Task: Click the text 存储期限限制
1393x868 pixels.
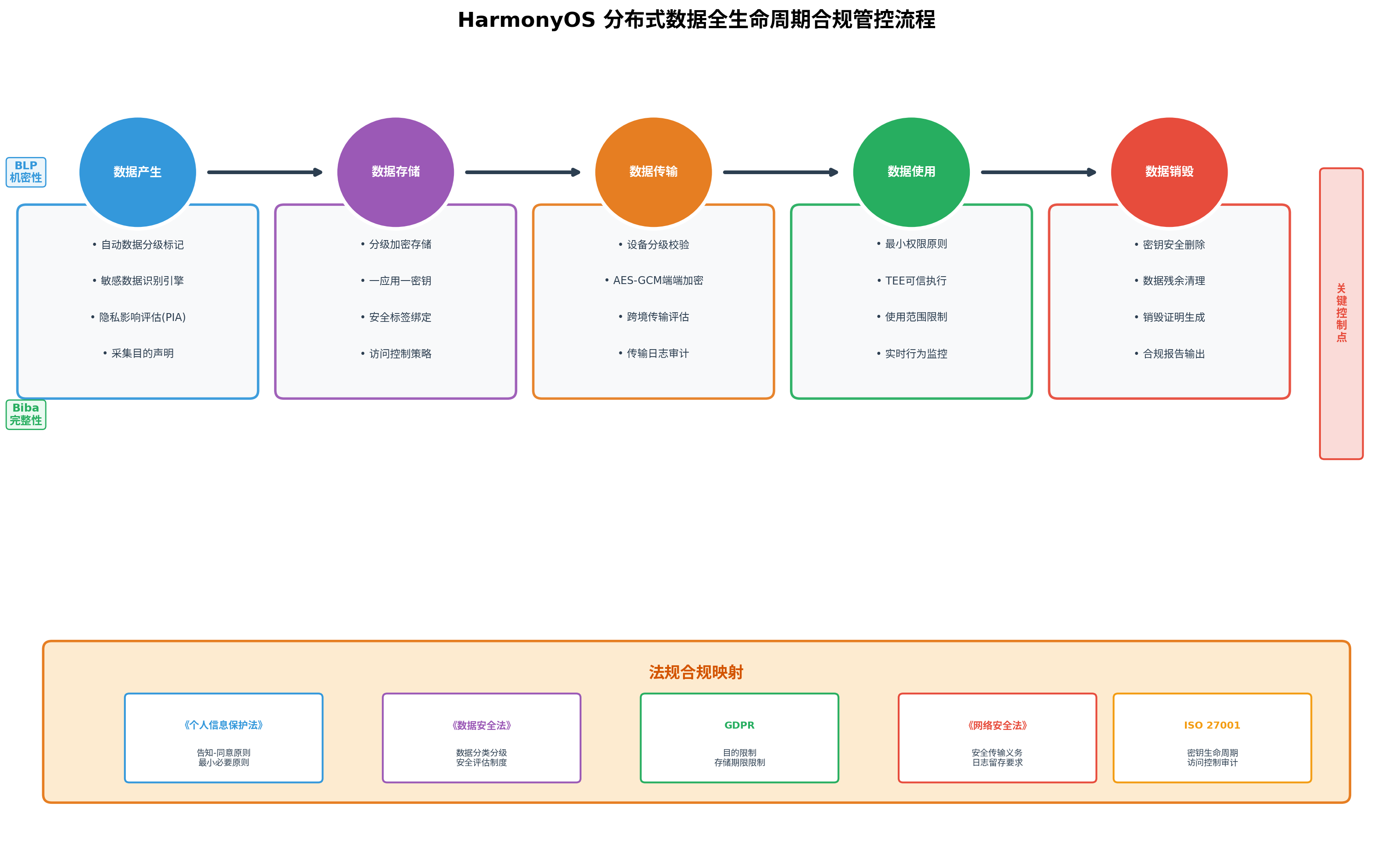Action: (739, 762)
